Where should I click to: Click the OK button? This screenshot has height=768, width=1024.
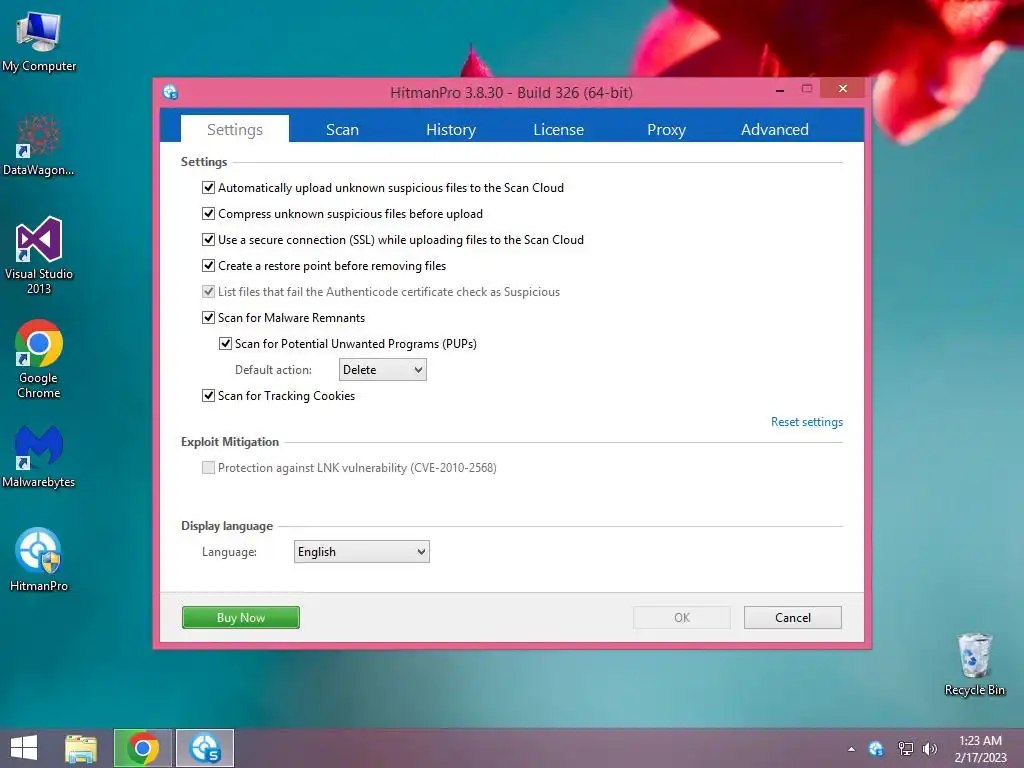(x=682, y=617)
